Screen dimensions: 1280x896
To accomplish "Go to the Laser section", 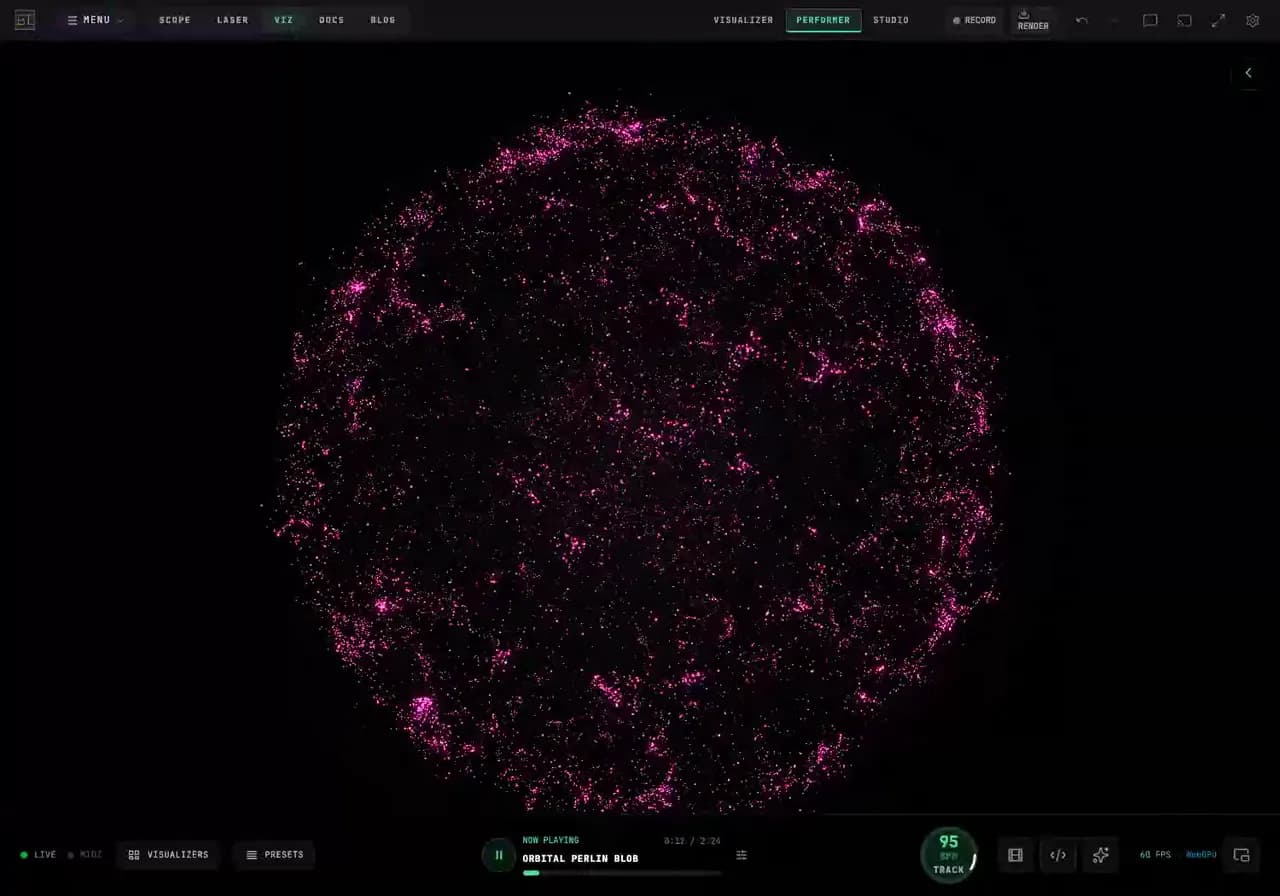I will point(233,20).
